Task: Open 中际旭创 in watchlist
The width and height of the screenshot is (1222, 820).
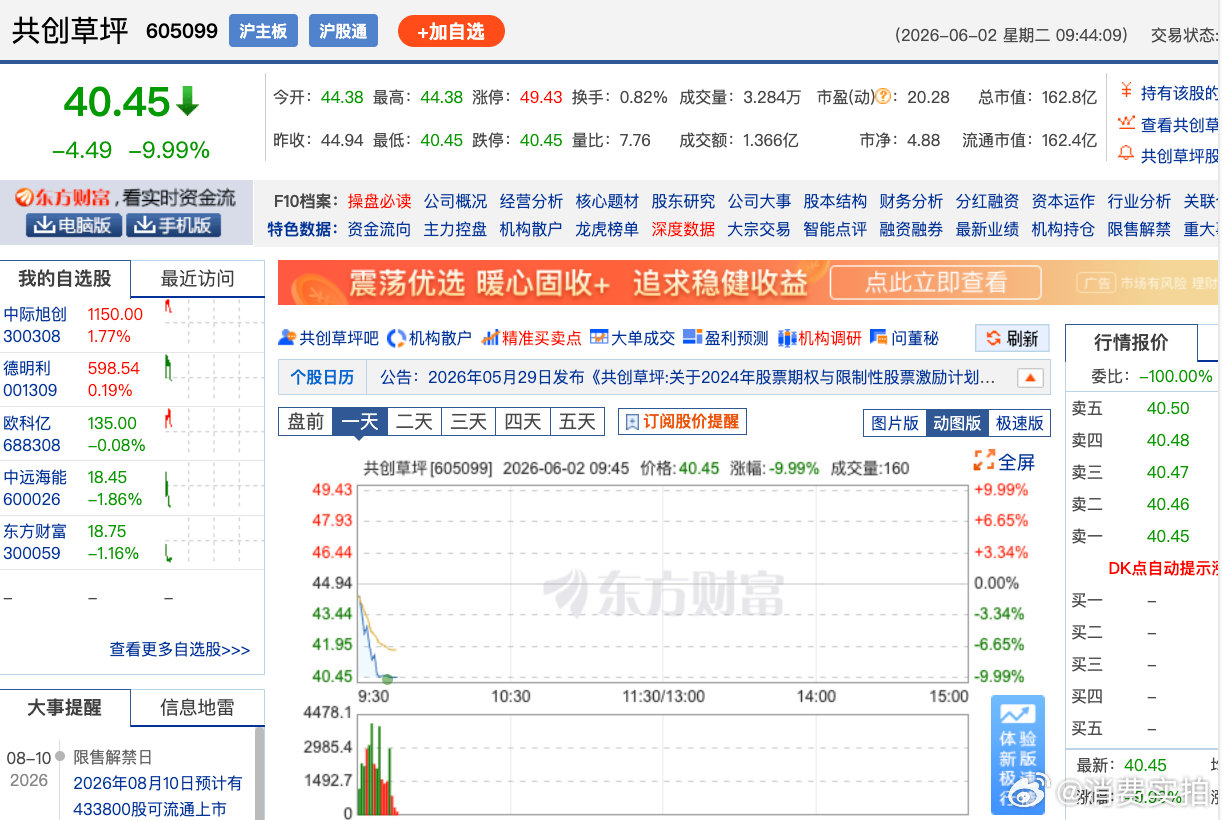Action: click(x=35, y=314)
